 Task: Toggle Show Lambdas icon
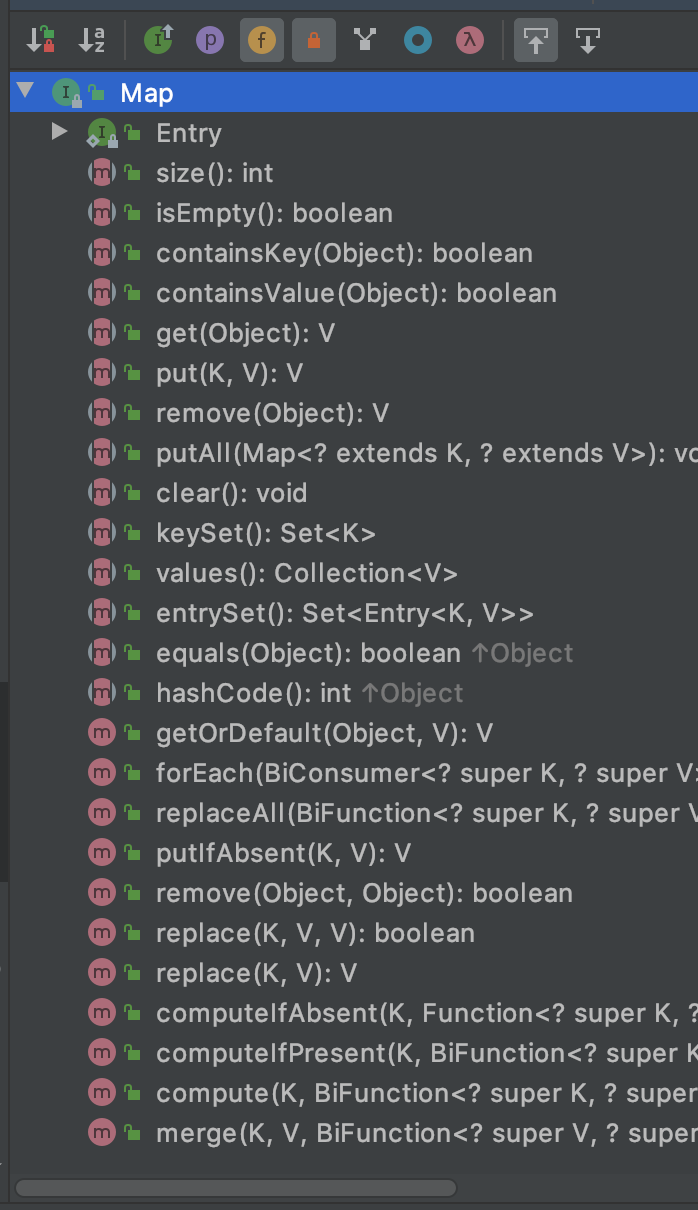(x=469, y=41)
